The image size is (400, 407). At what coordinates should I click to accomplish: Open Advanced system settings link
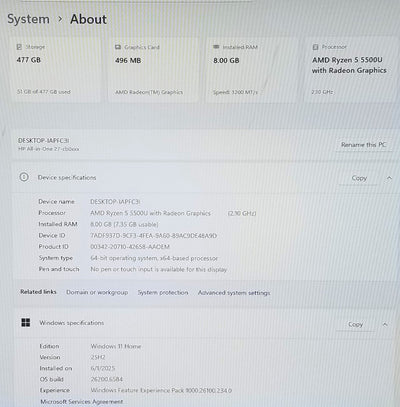point(234,293)
